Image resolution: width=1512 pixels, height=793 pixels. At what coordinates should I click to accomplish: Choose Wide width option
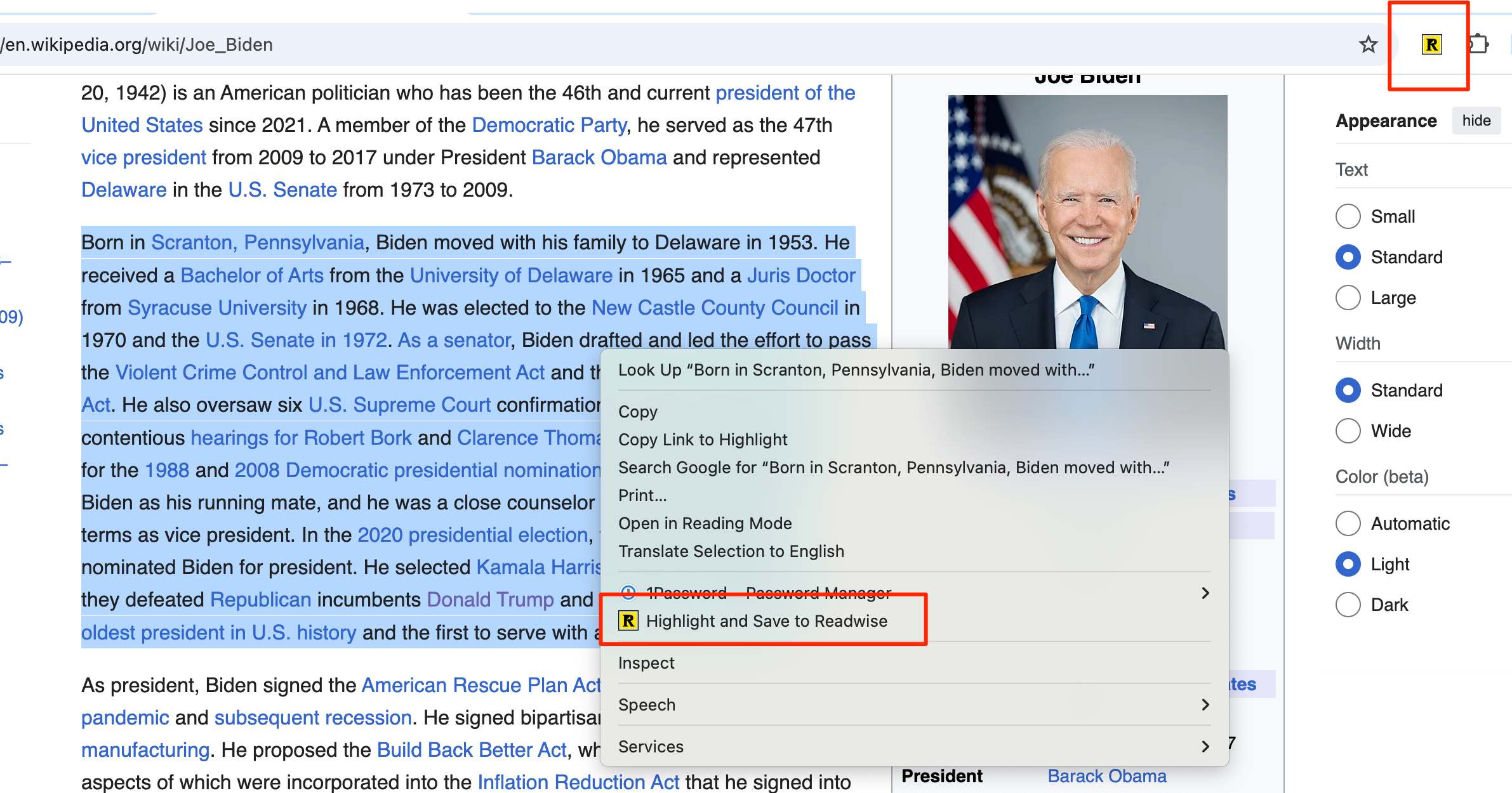click(x=1348, y=431)
